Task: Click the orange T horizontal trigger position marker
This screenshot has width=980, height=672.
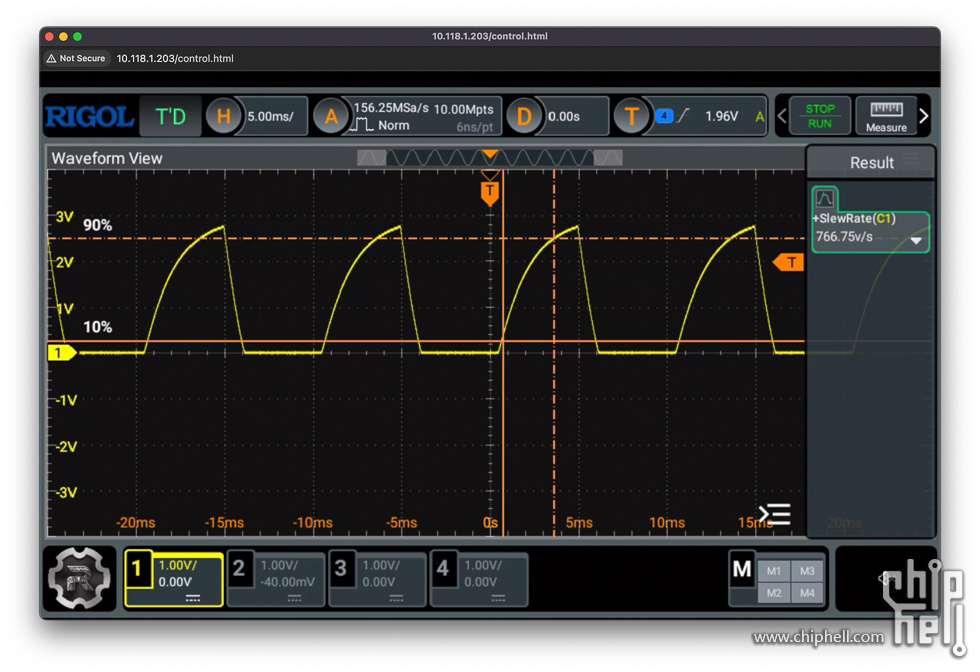Action: [x=490, y=192]
